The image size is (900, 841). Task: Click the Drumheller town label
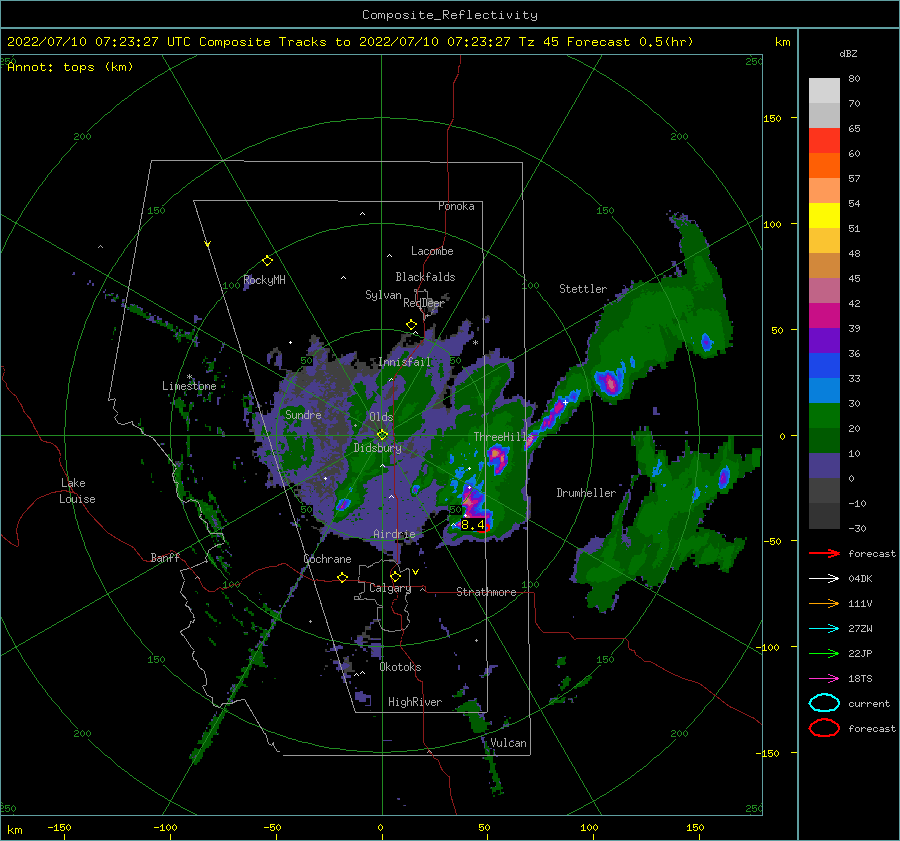[586, 493]
